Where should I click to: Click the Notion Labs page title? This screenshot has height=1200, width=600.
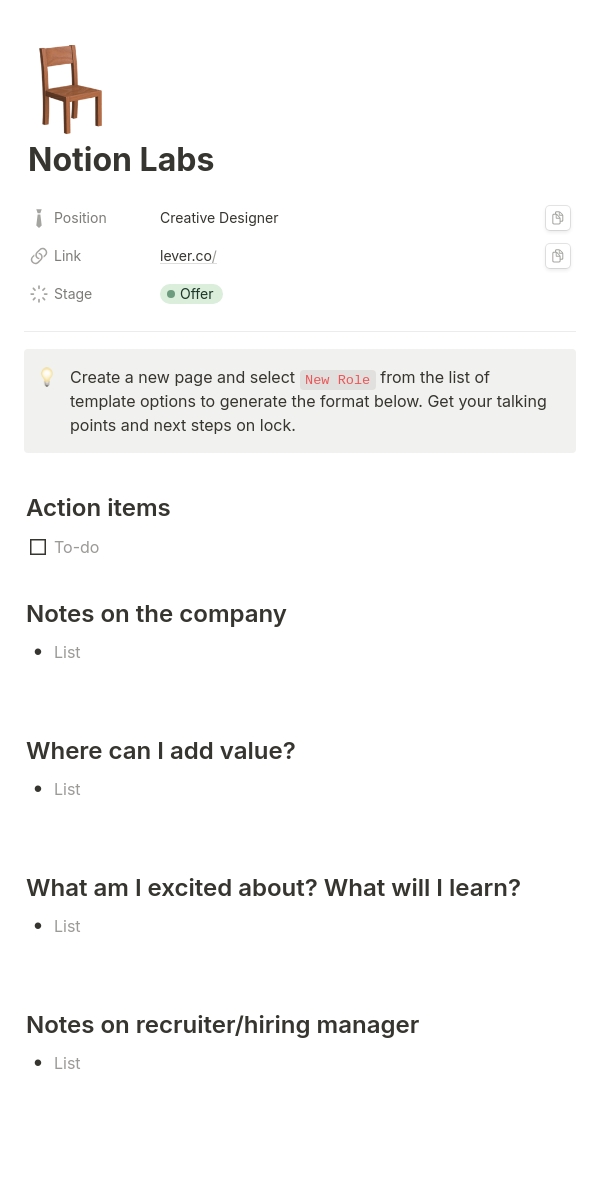click(121, 160)
